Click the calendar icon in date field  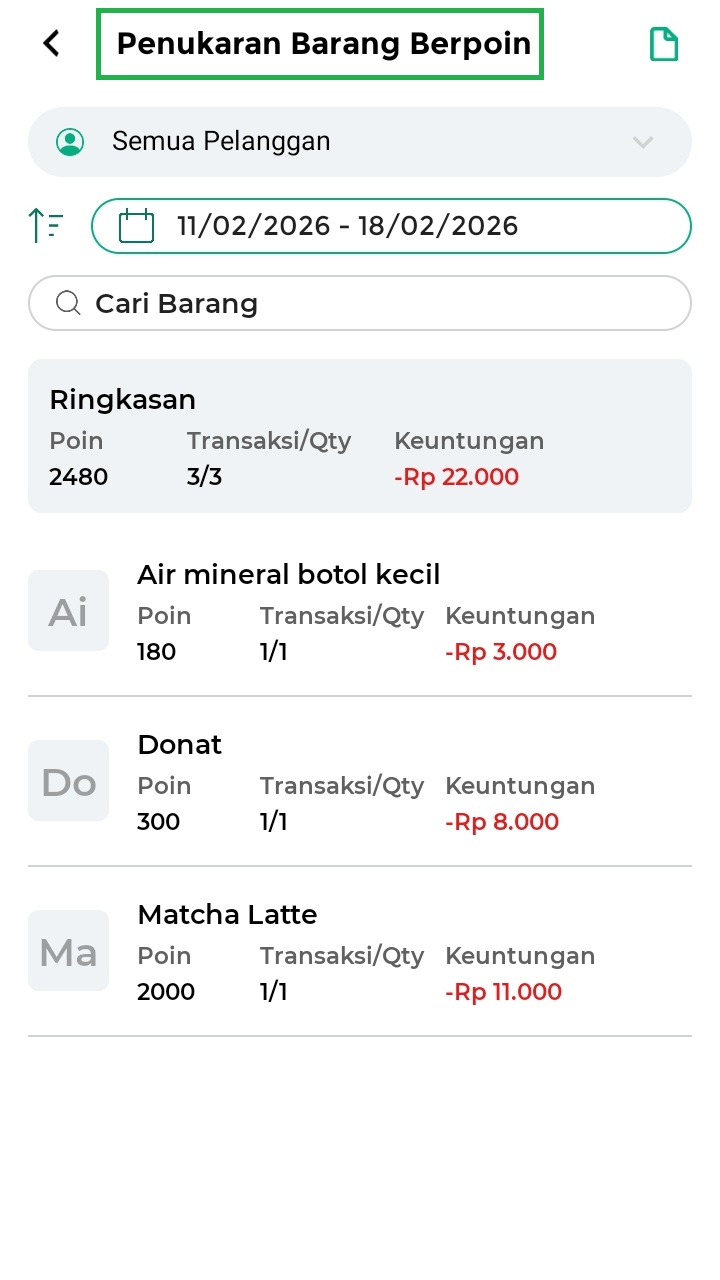point(136,225)
